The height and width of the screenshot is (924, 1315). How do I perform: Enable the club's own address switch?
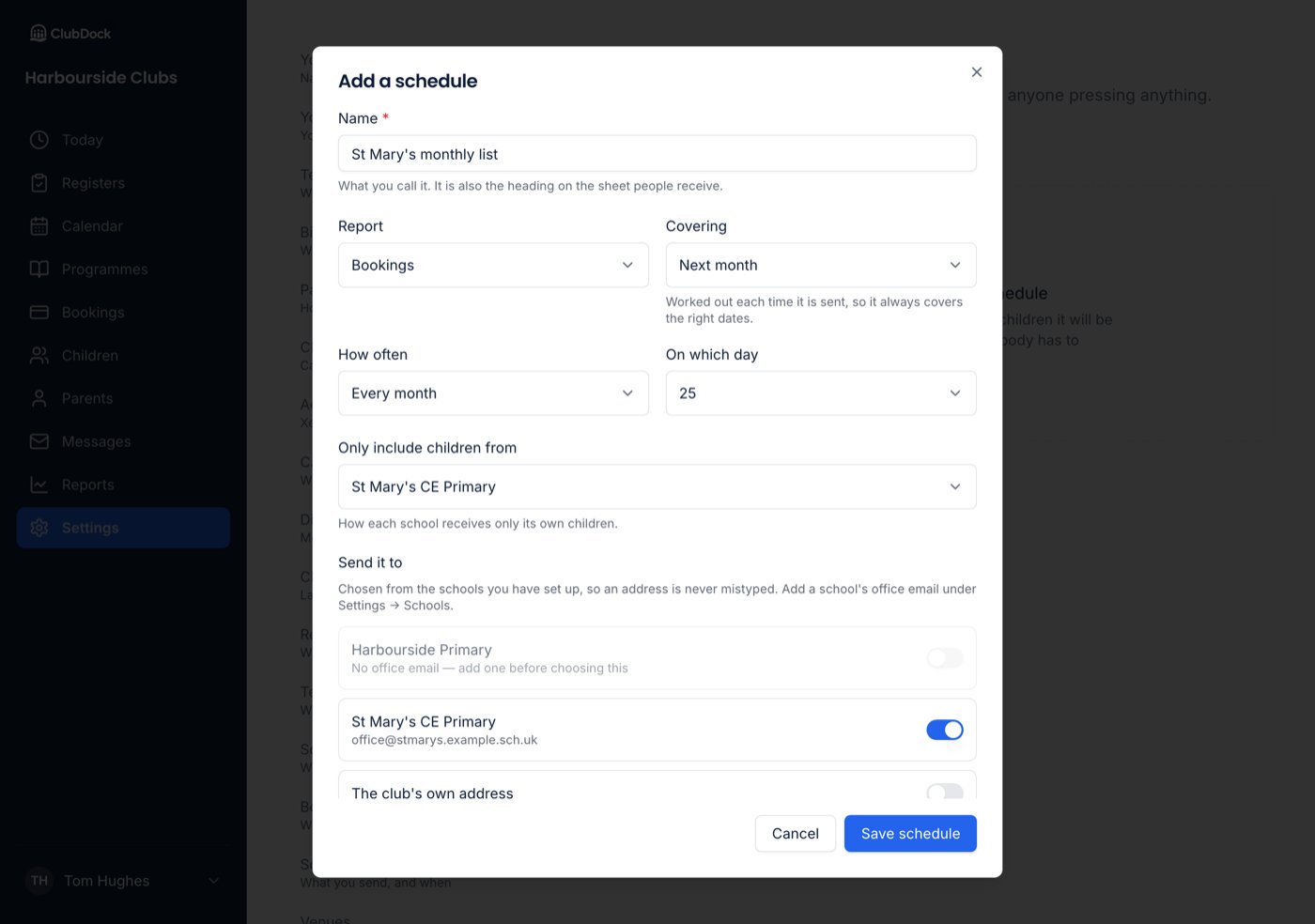point(945,792)
